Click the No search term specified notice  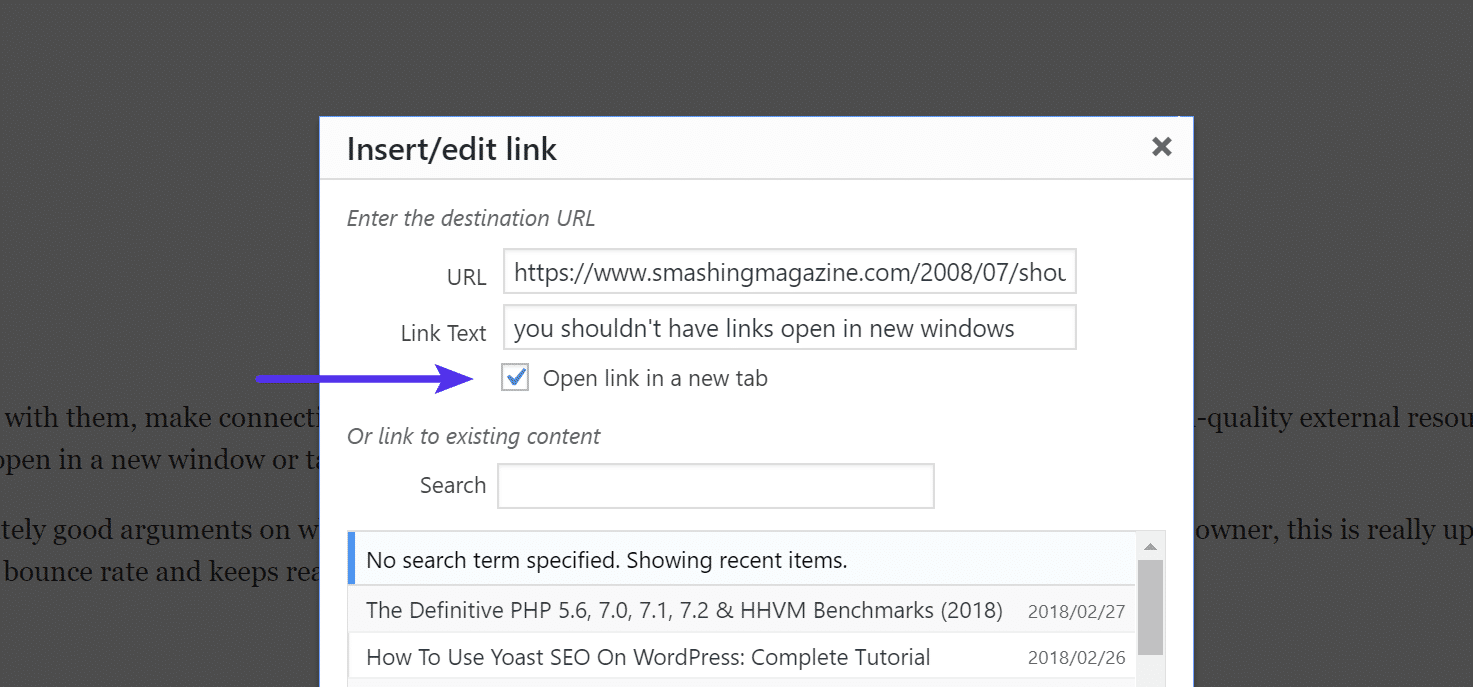point(606,559)
